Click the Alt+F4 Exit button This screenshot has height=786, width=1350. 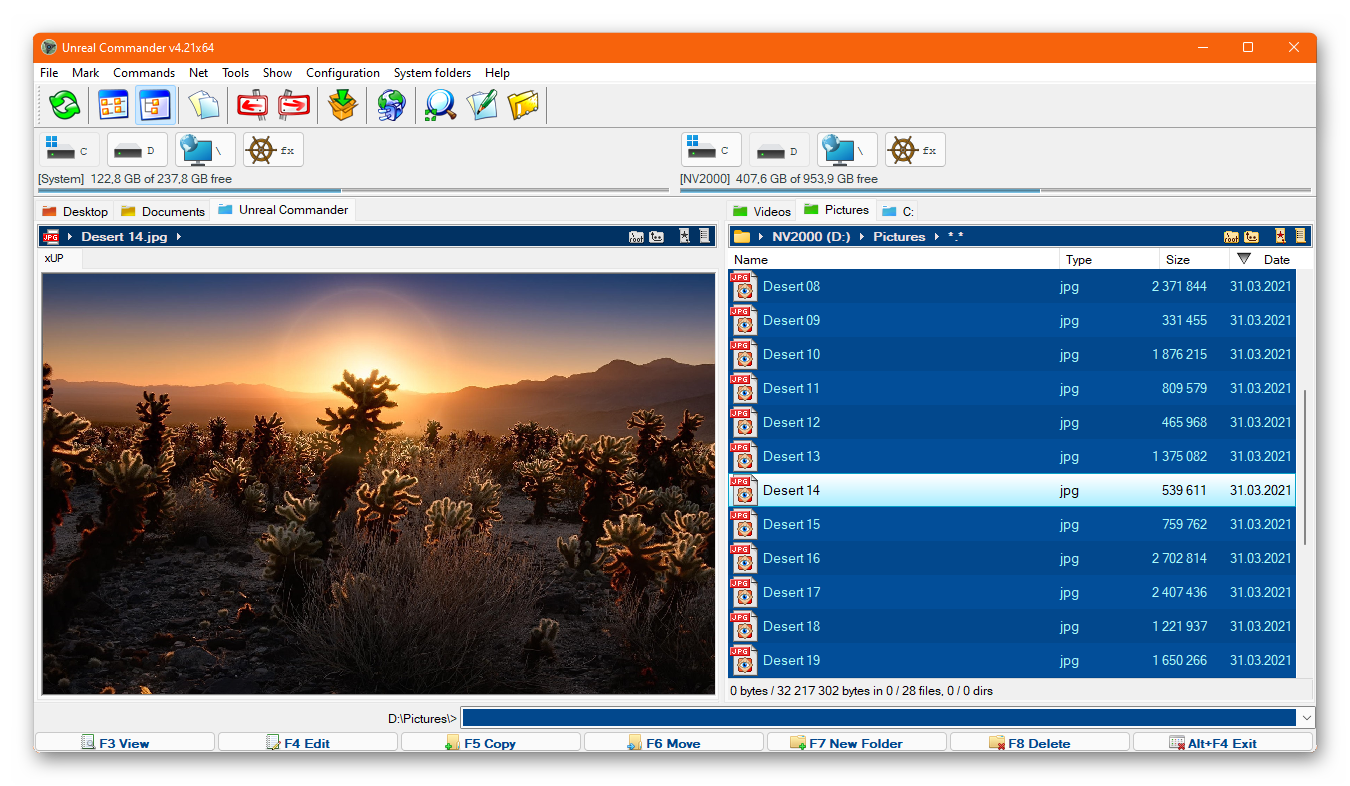tap(1223, 743)
